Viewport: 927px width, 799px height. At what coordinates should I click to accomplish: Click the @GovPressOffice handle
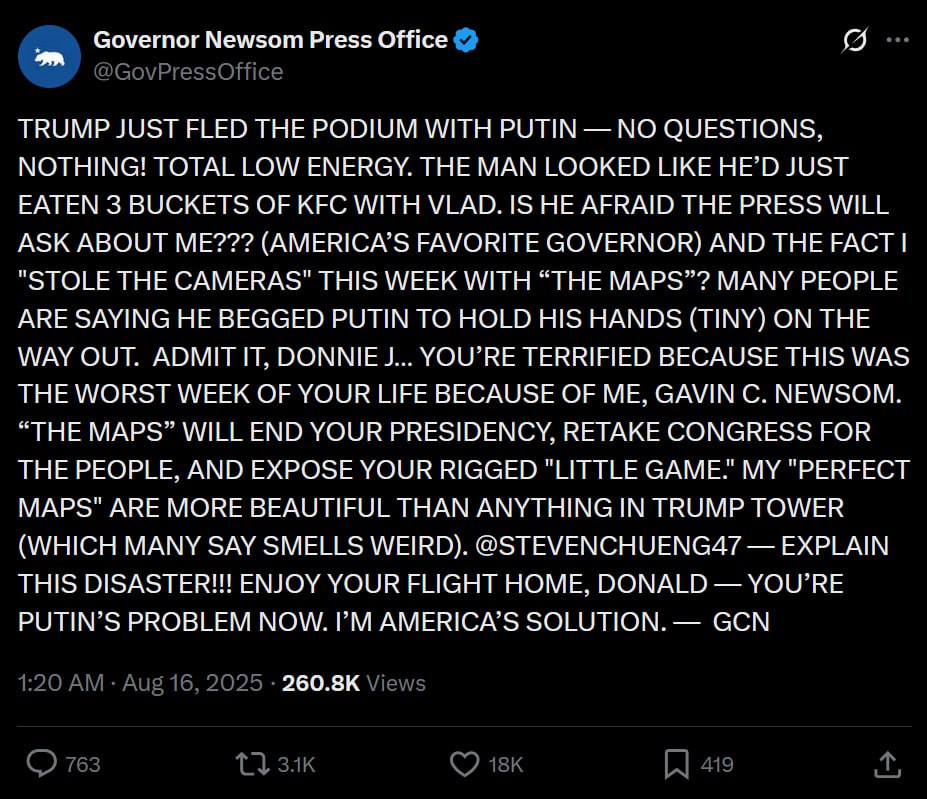188,72
